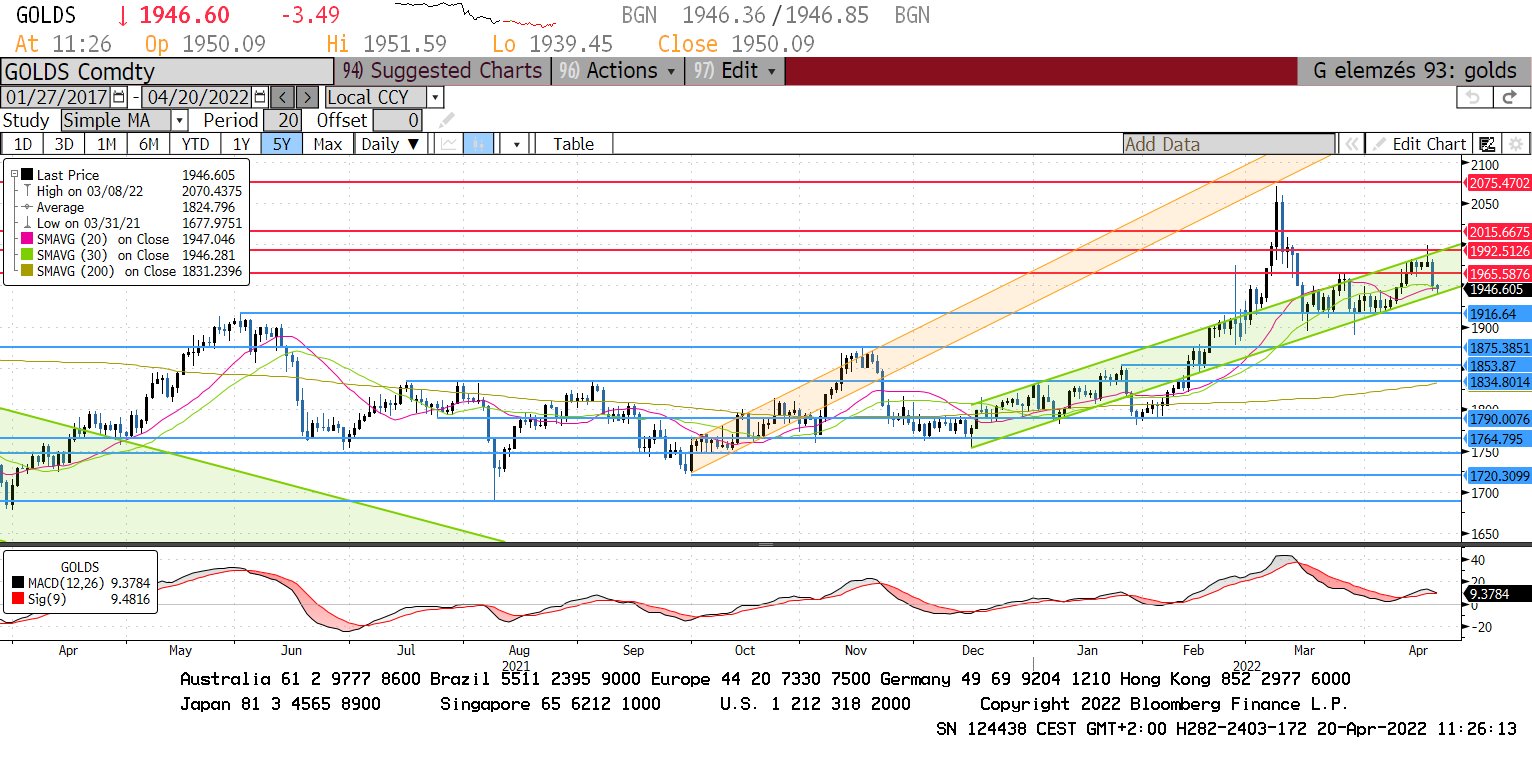Click the 1992.5126 price level label
The image size is (1532, 758).
[1497, 251]
